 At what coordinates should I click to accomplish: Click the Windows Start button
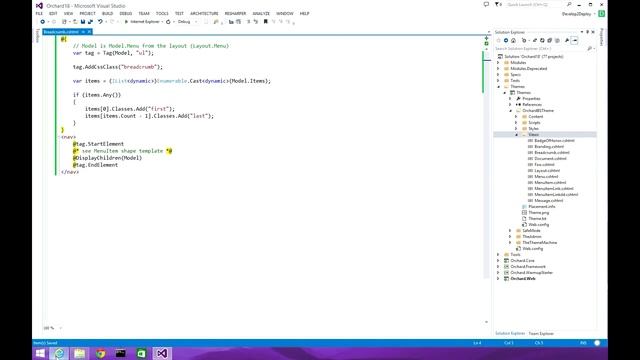pos(40,353)
